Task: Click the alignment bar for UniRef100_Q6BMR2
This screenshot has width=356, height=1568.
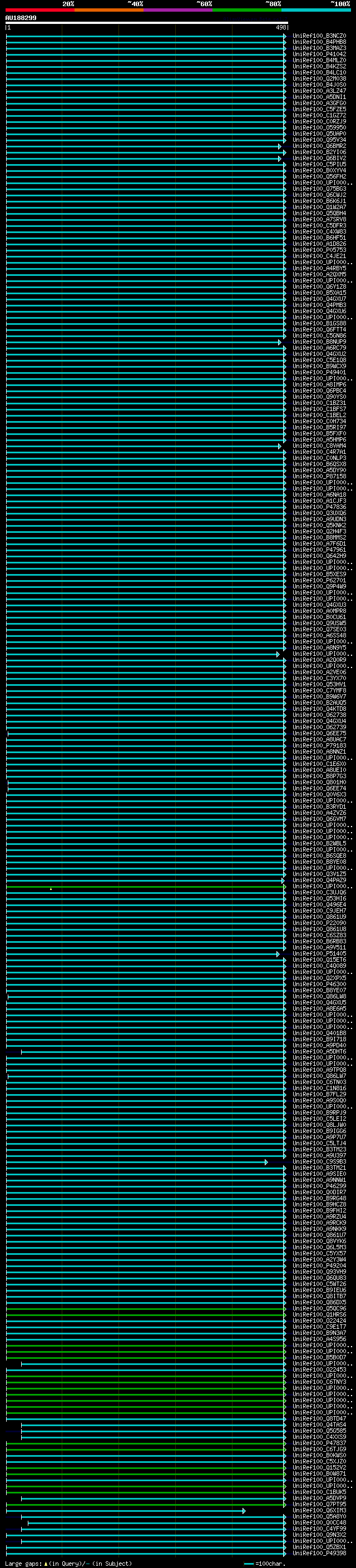Action: [144, 147]
